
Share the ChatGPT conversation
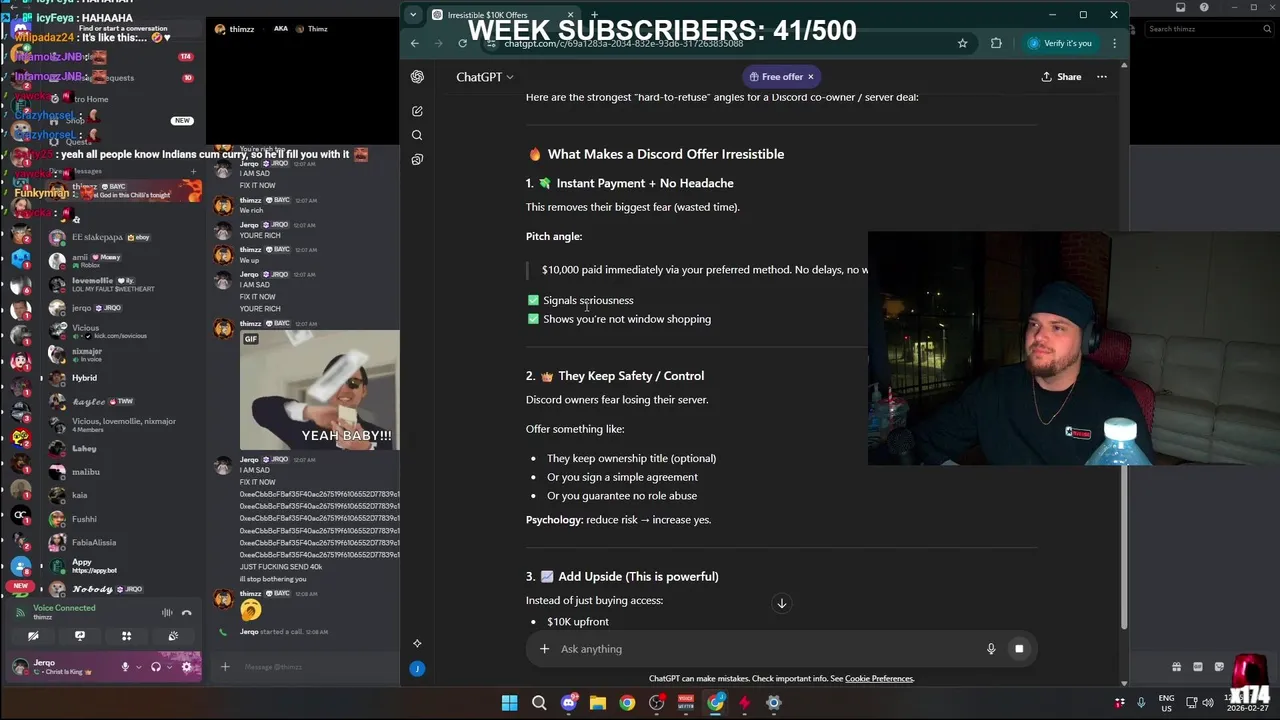pos(1061,77)
